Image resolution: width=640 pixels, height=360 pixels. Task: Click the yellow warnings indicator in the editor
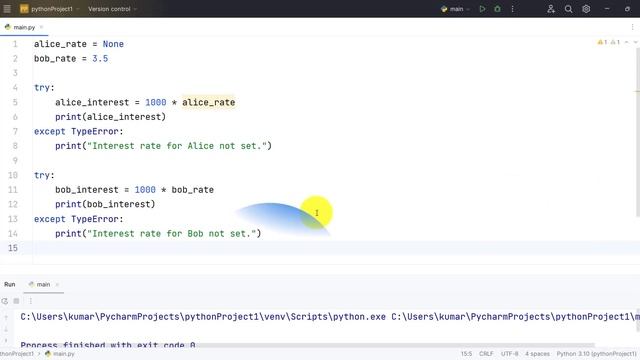coord(602,42)
